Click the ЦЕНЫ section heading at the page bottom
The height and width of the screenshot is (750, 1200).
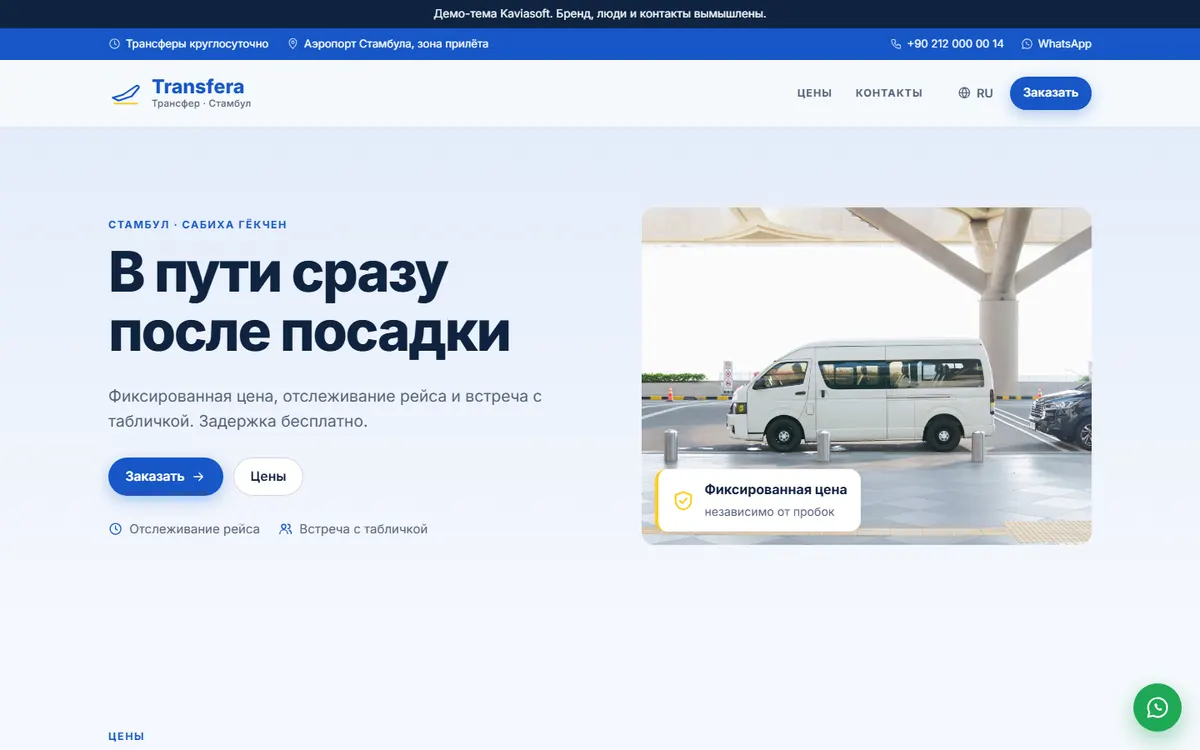coord(126,736)
